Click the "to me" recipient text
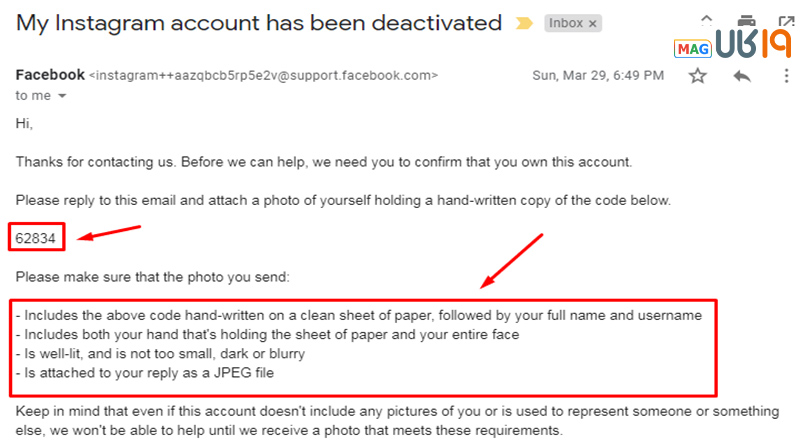This screenshot has height=444, width=800. 33,96
